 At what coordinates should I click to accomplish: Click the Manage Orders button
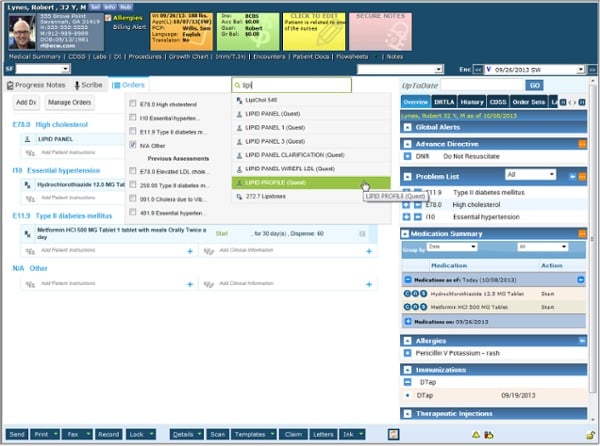pos(70,103)
